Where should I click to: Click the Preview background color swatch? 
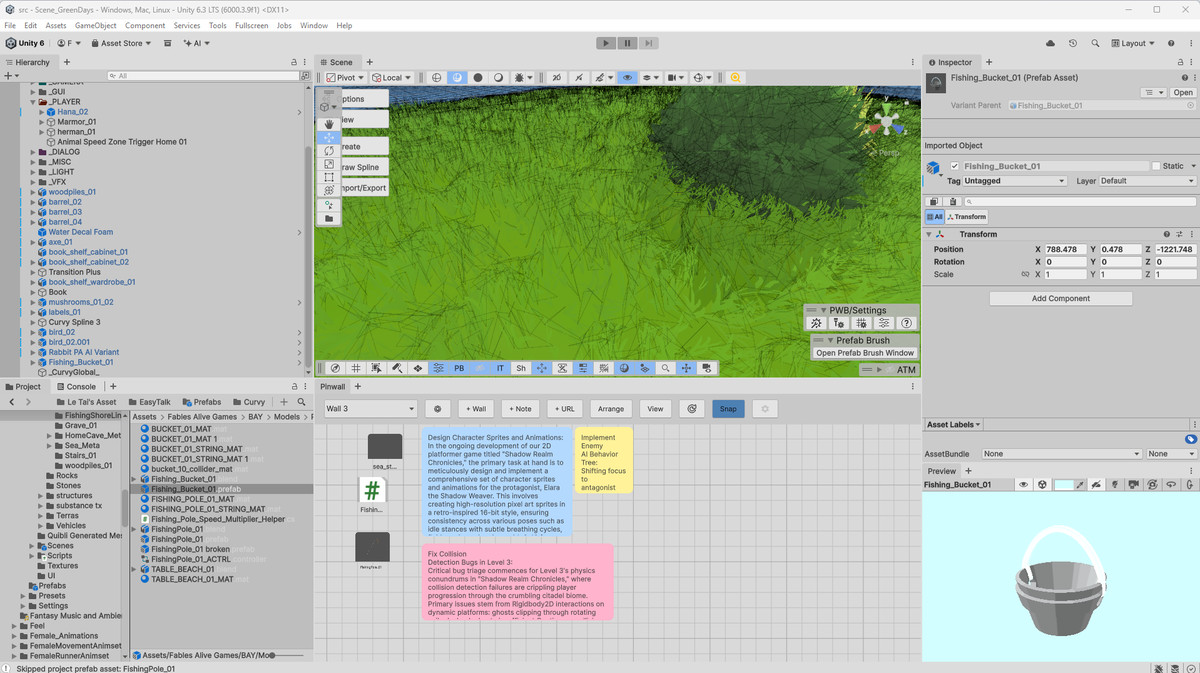coord(1064,485)
